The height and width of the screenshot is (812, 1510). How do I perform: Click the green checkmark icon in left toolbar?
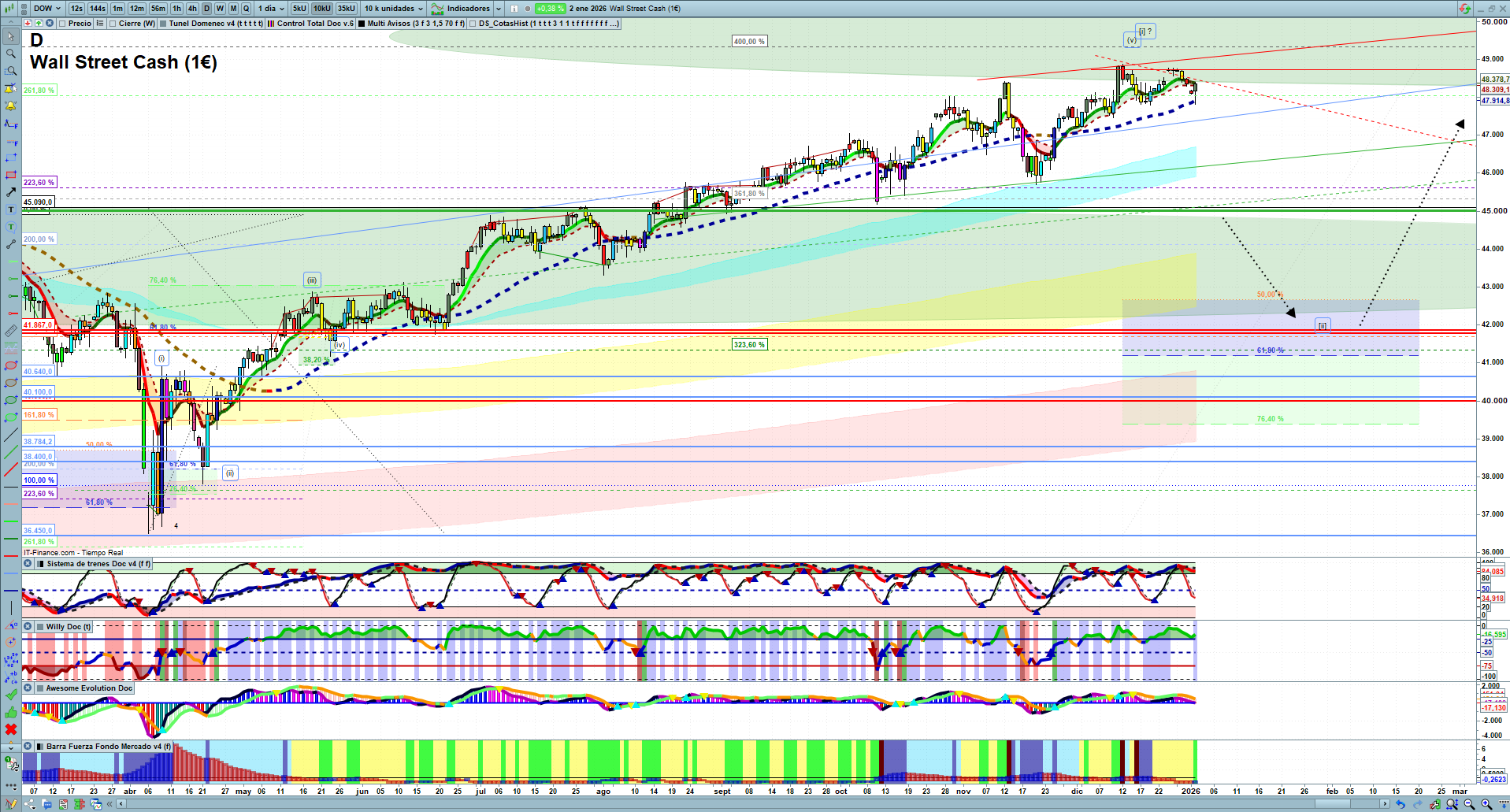click(x=11, y=695)
